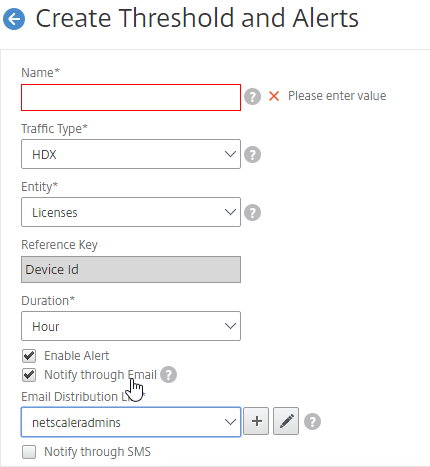Change the Duration dropdown from Hour

[x=131, y=326]
